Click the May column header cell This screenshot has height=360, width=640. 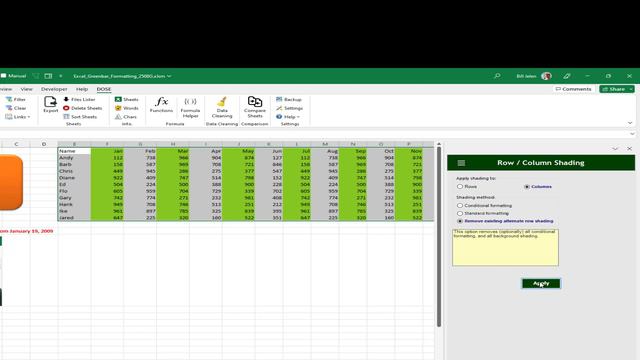(x=239, y=151)
